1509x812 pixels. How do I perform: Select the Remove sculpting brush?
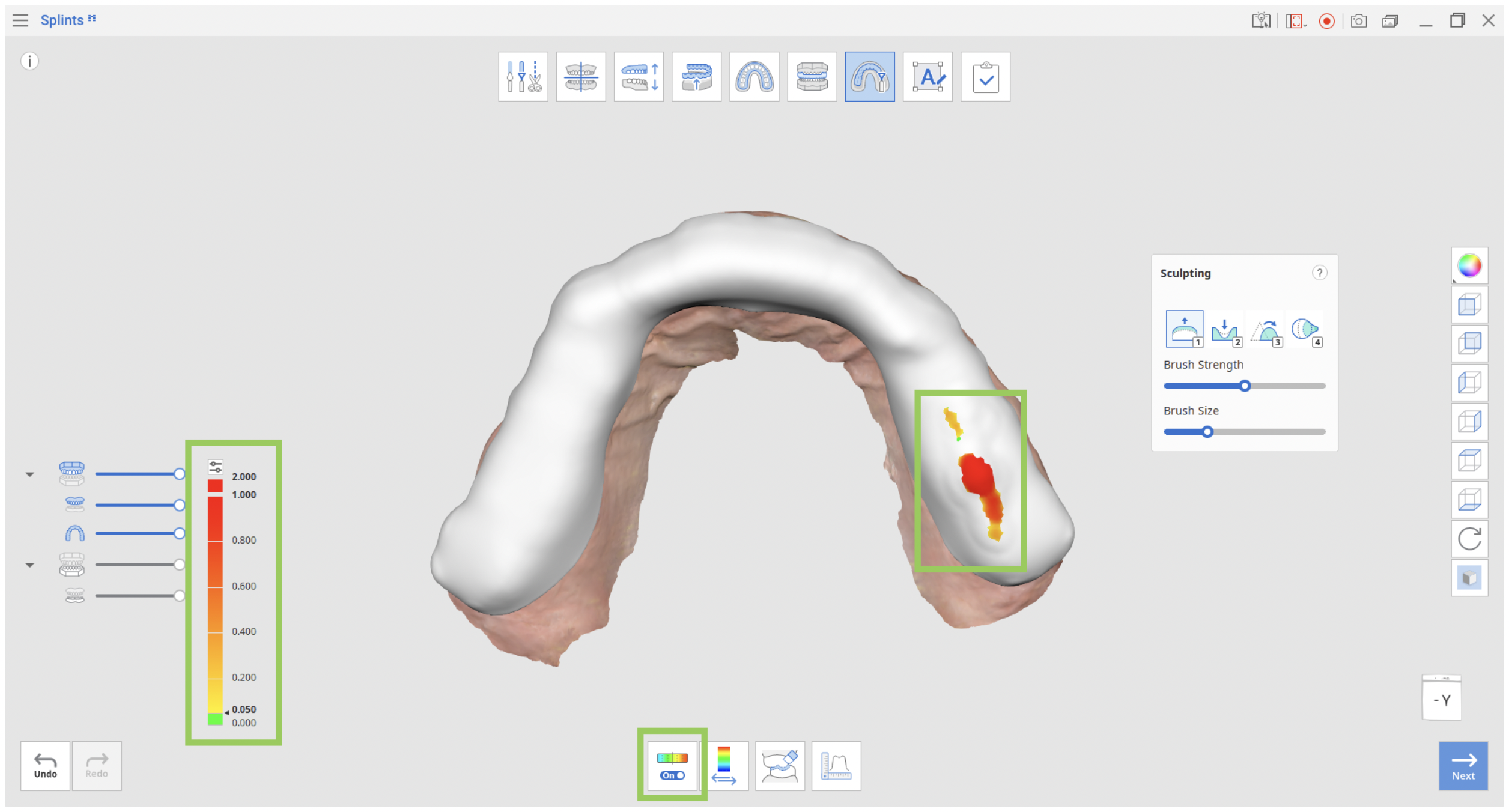coord(1225,329)
